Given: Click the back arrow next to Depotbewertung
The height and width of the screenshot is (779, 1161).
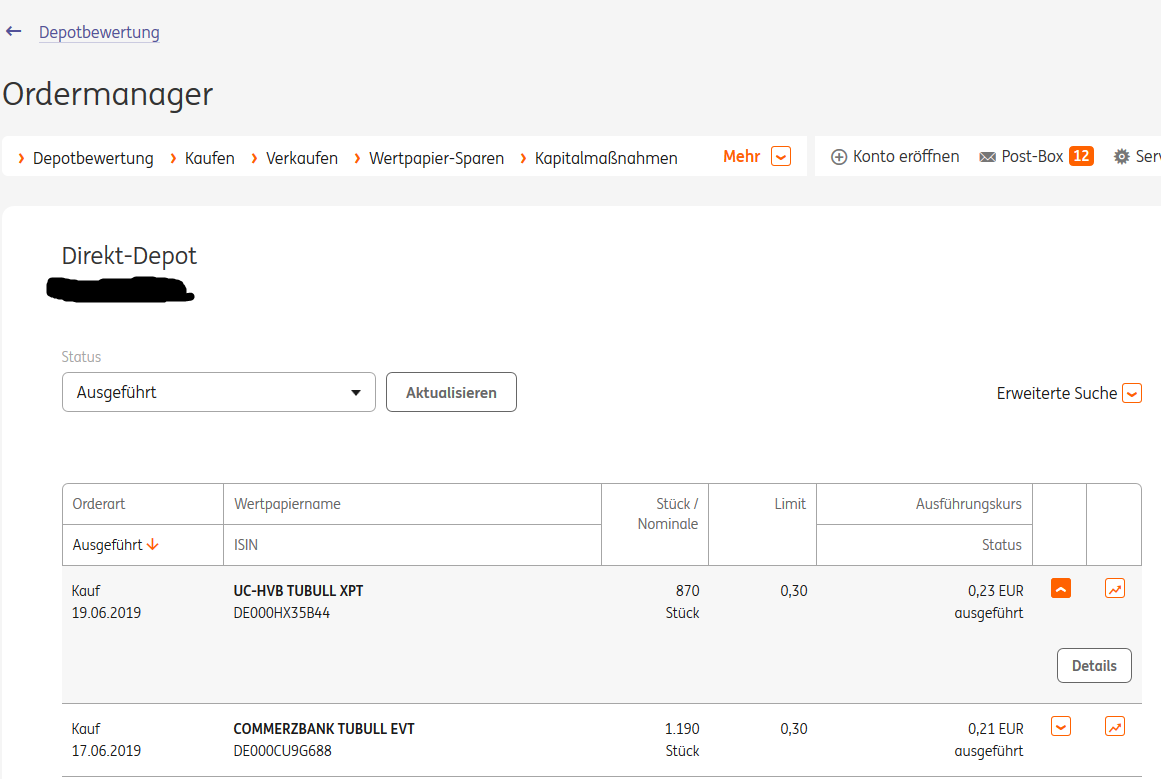Looking at the screenshot, I should click(13, 32).
